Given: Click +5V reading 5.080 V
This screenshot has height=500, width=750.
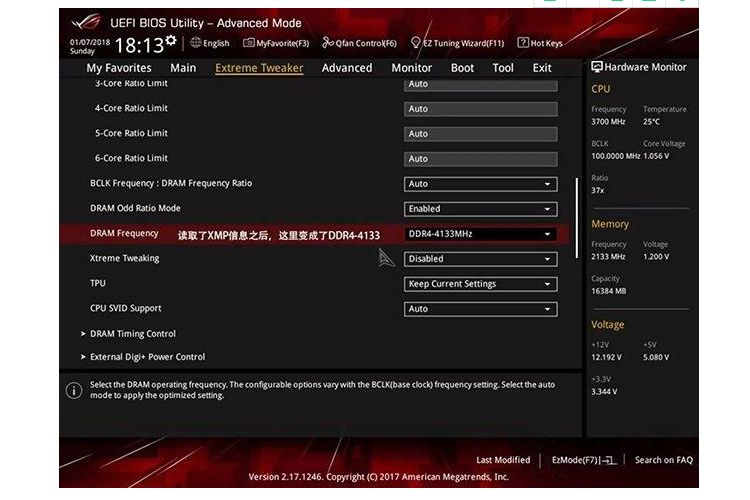Looking at the screenshot, I should coord(656,357).
